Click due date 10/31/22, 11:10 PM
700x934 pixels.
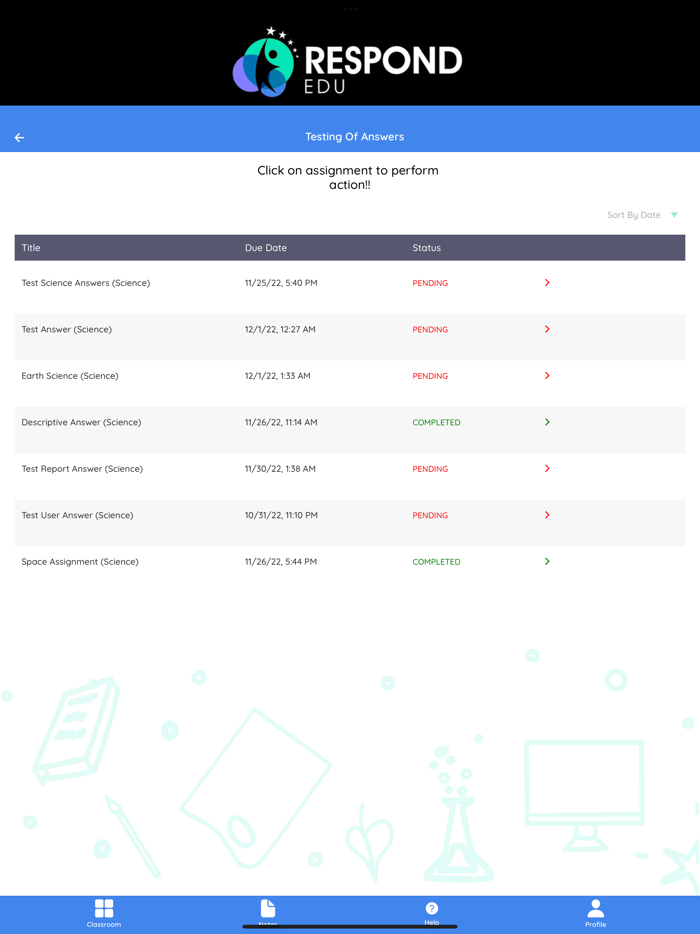[281, 515]
